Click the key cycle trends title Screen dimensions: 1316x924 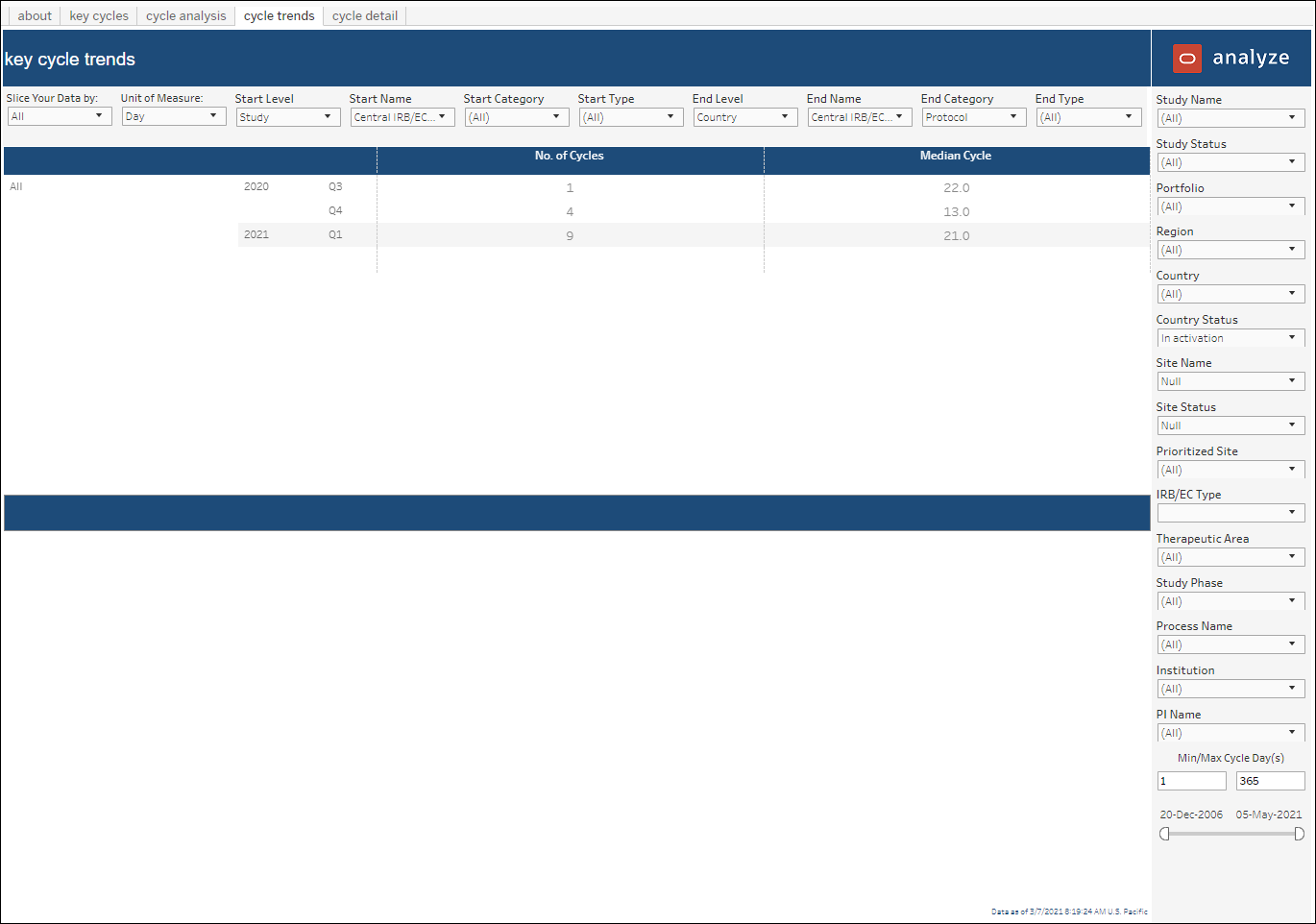pyautogui.click(x=70, y=60)
